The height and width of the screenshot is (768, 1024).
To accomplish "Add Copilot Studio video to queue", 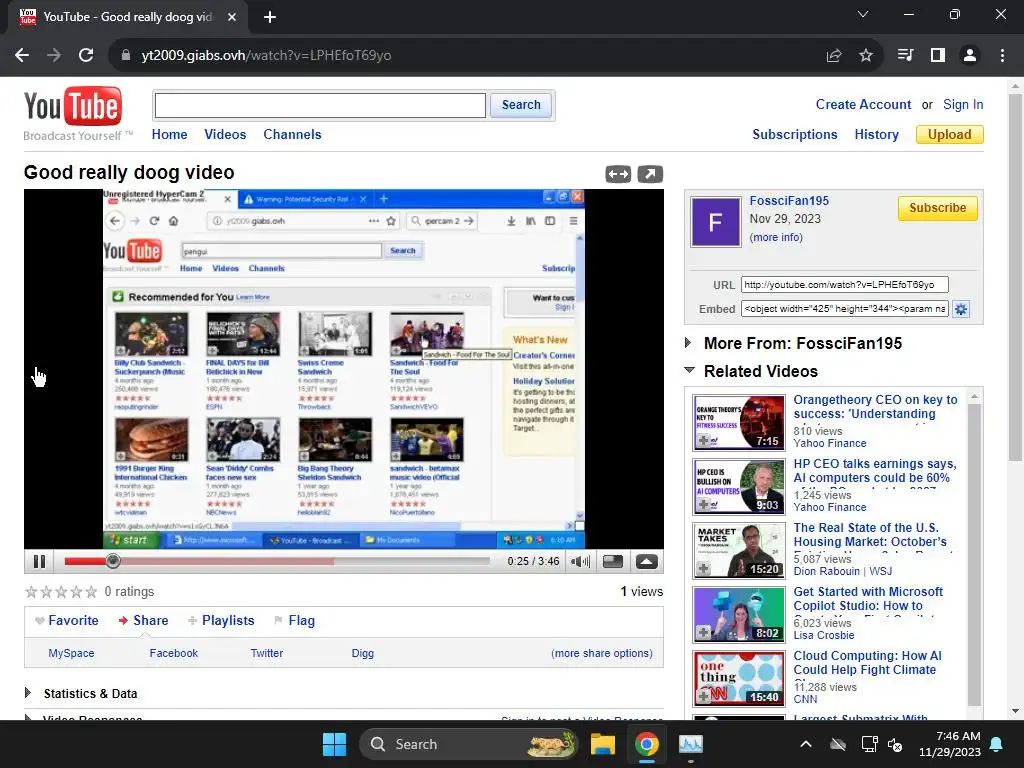I will click(703, 633).
